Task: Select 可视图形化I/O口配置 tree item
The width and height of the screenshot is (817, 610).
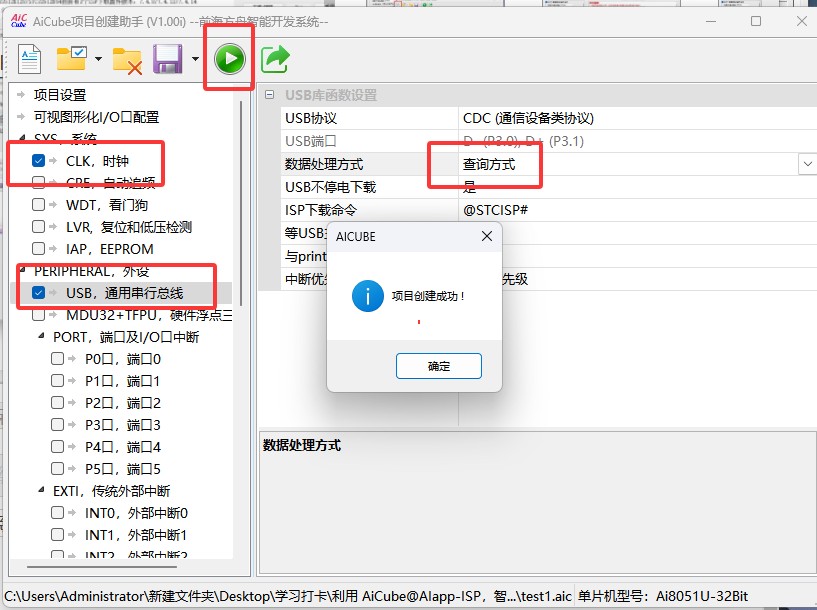Action: click(96, 117)
